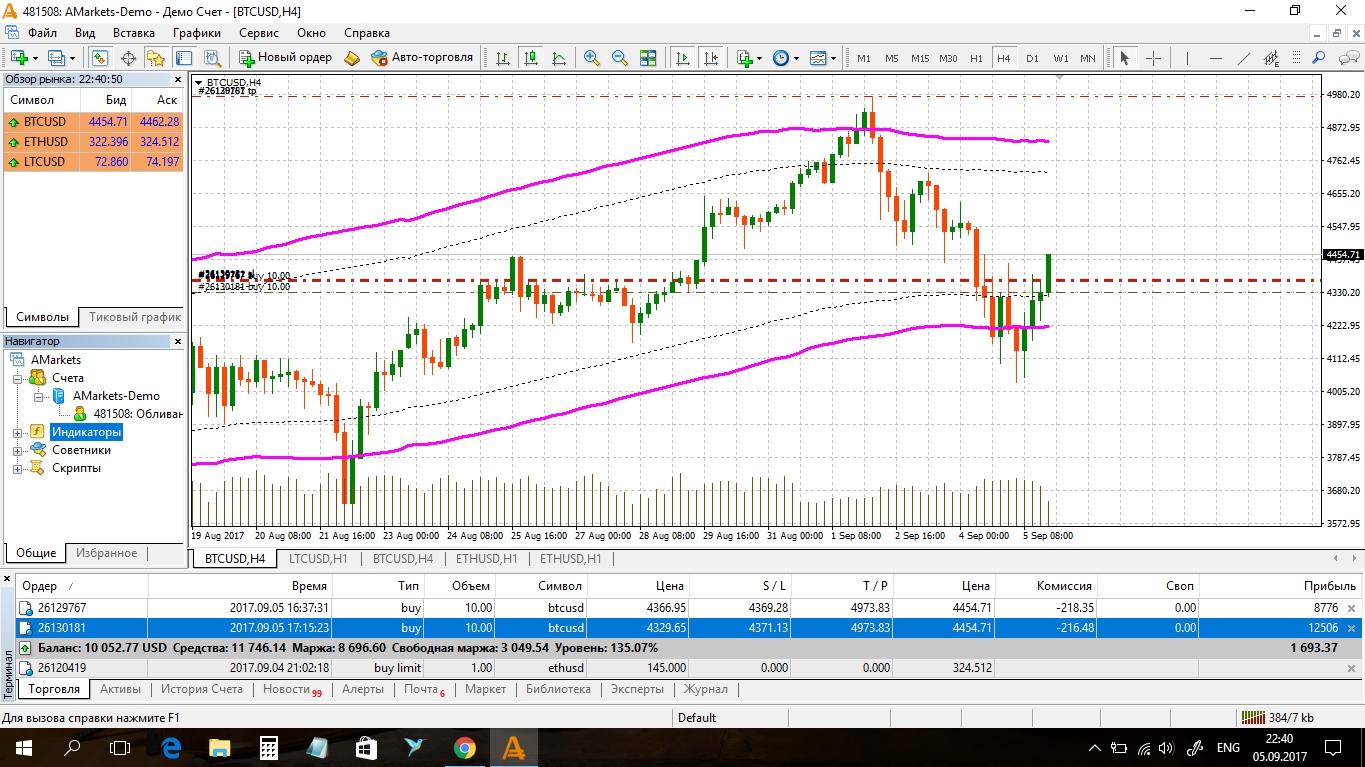Image resolution: width=1365 pixels, height=767 pixels.
Task: Zoom in on the chart
Action: tap(591, 58)
